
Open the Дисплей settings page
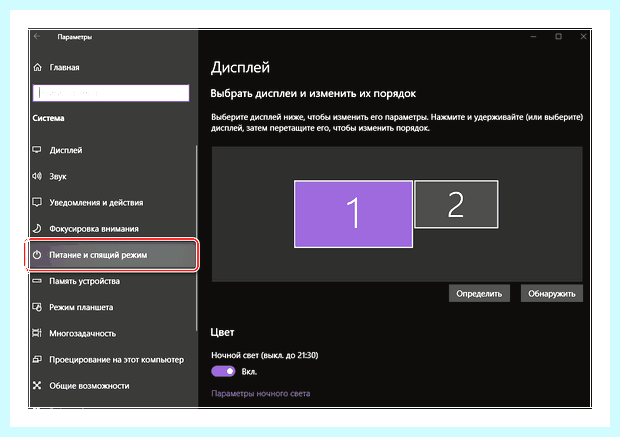point(66,150)
